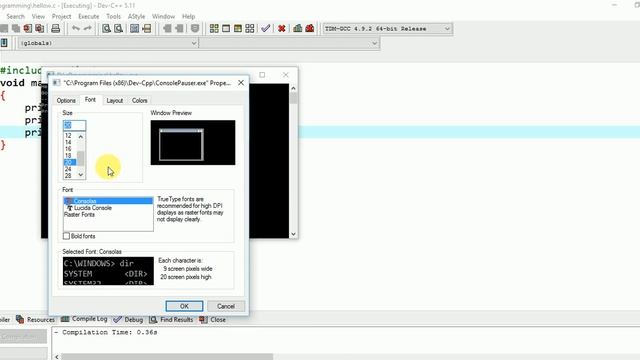
Task: Switch to the Options tab in Properties dialog
Action: pyautogui.click(x=66, y=100)
